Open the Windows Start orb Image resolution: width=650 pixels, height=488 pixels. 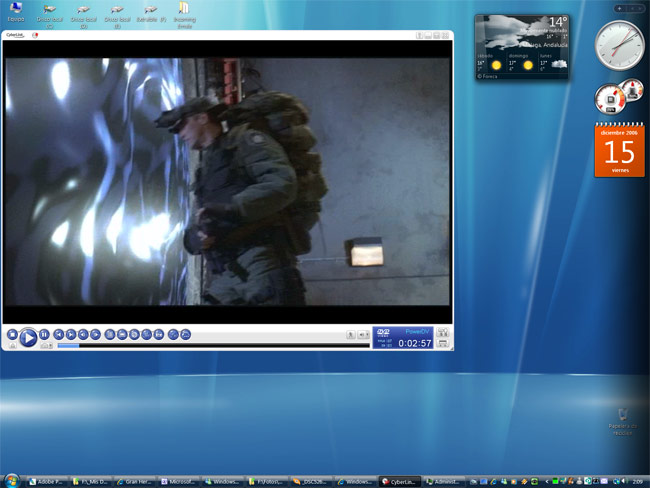12,481
